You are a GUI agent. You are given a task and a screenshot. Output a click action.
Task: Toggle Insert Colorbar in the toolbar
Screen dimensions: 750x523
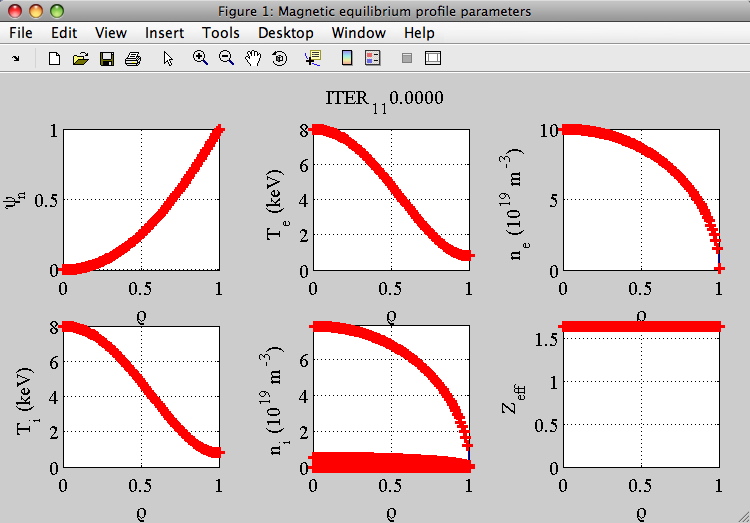[x=347, y=59]
